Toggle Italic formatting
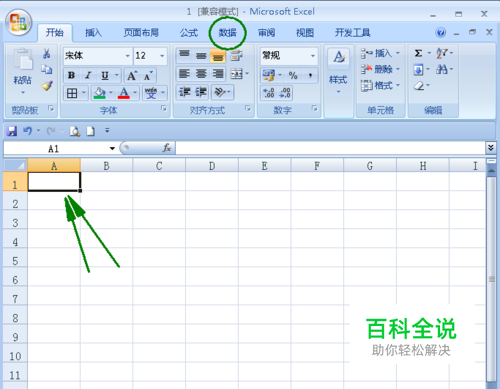Viewport: 500px width, 389px height. pos(88,75)
